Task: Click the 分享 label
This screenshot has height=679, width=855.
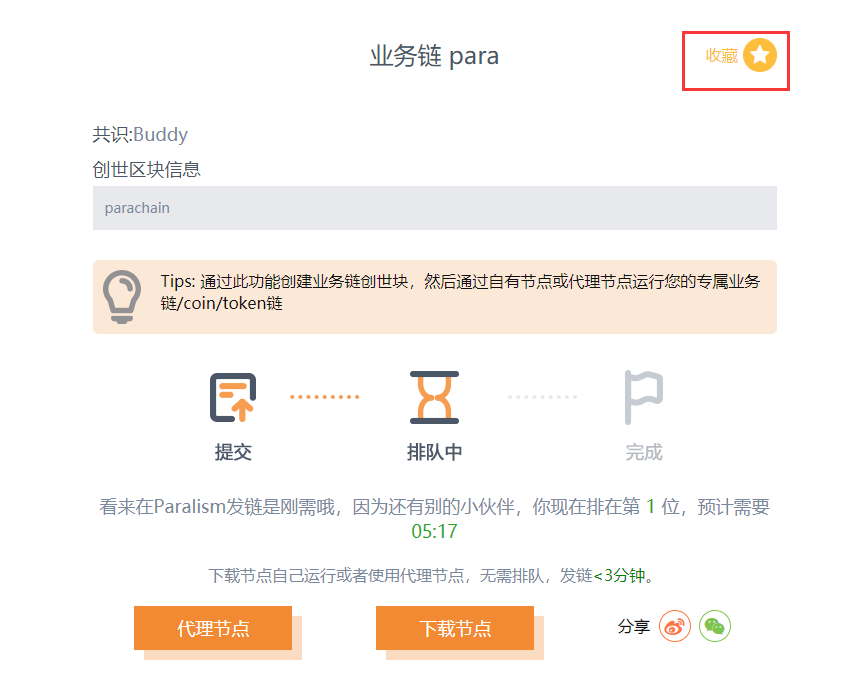Action: point(634,626)
